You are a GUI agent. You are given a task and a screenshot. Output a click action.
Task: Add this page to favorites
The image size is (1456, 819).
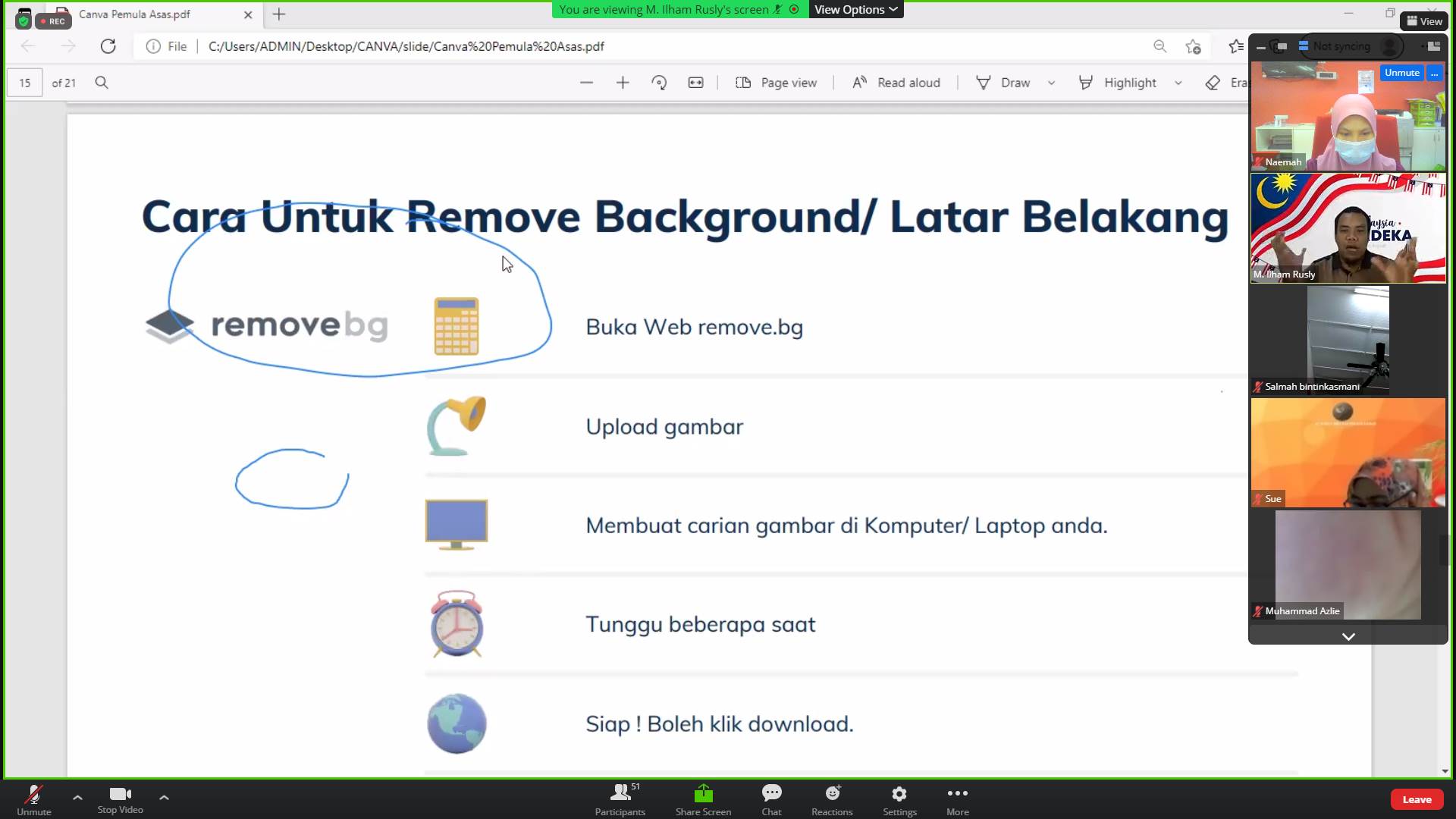coord(1193,46)
